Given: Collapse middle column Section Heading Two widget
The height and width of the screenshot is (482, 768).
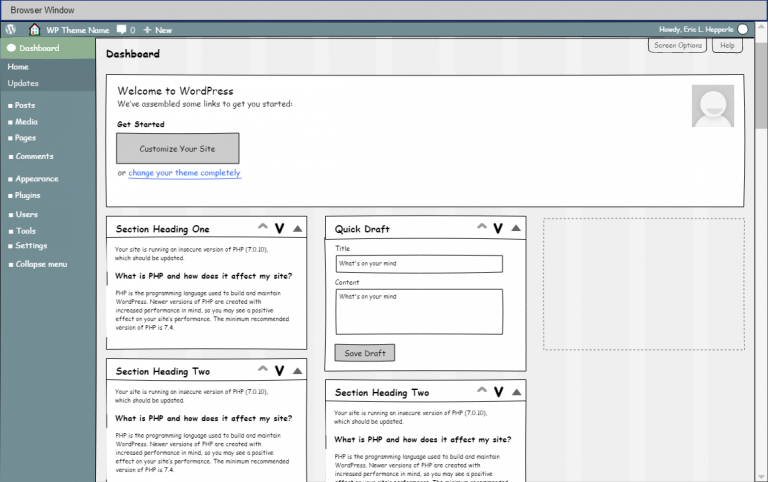Looking at the screenshot, I should (517, 392).
